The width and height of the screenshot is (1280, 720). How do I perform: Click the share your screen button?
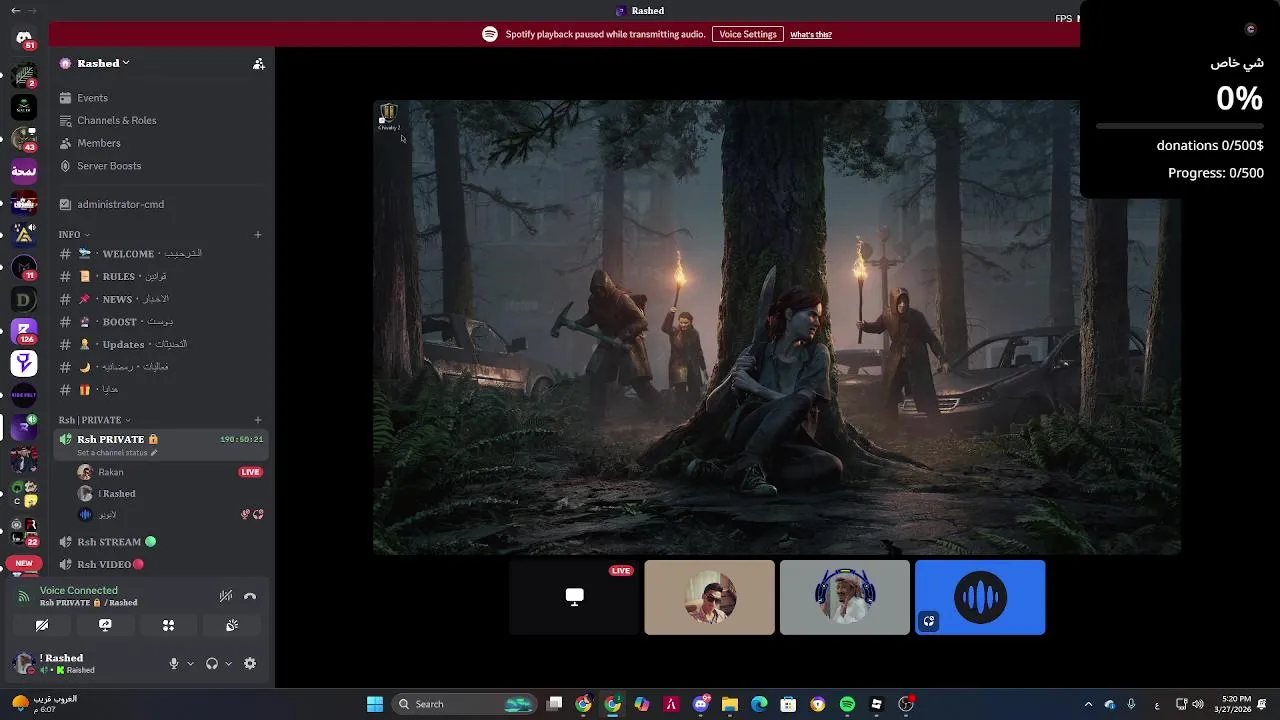(x=105, y=625)
